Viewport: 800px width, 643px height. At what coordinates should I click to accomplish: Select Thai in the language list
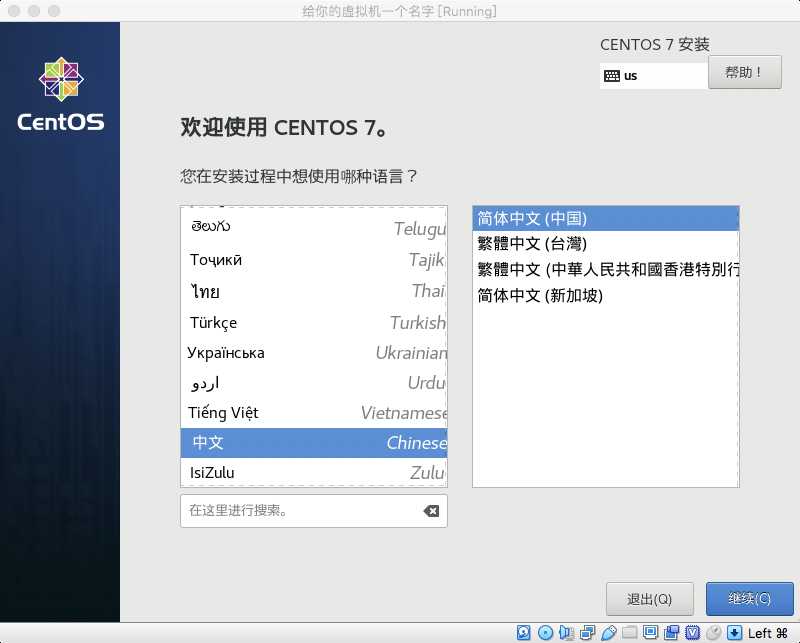(x=314, y=291)
